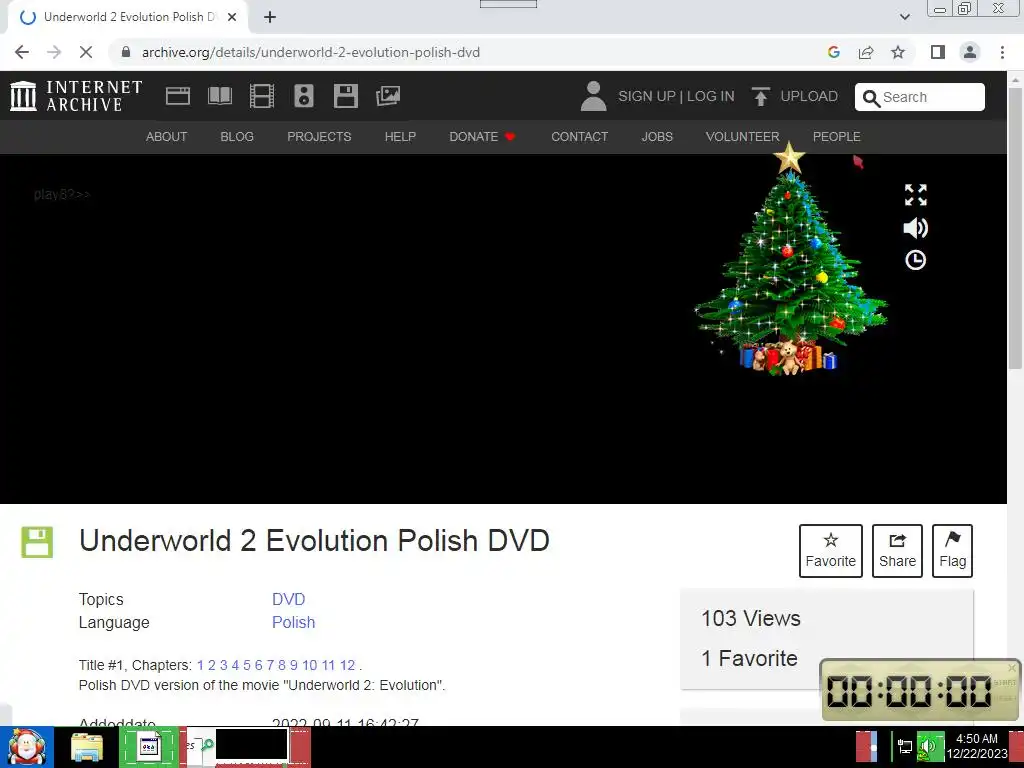Click the Upload arrow icon

pyautogui.click(x=760, y=96)
